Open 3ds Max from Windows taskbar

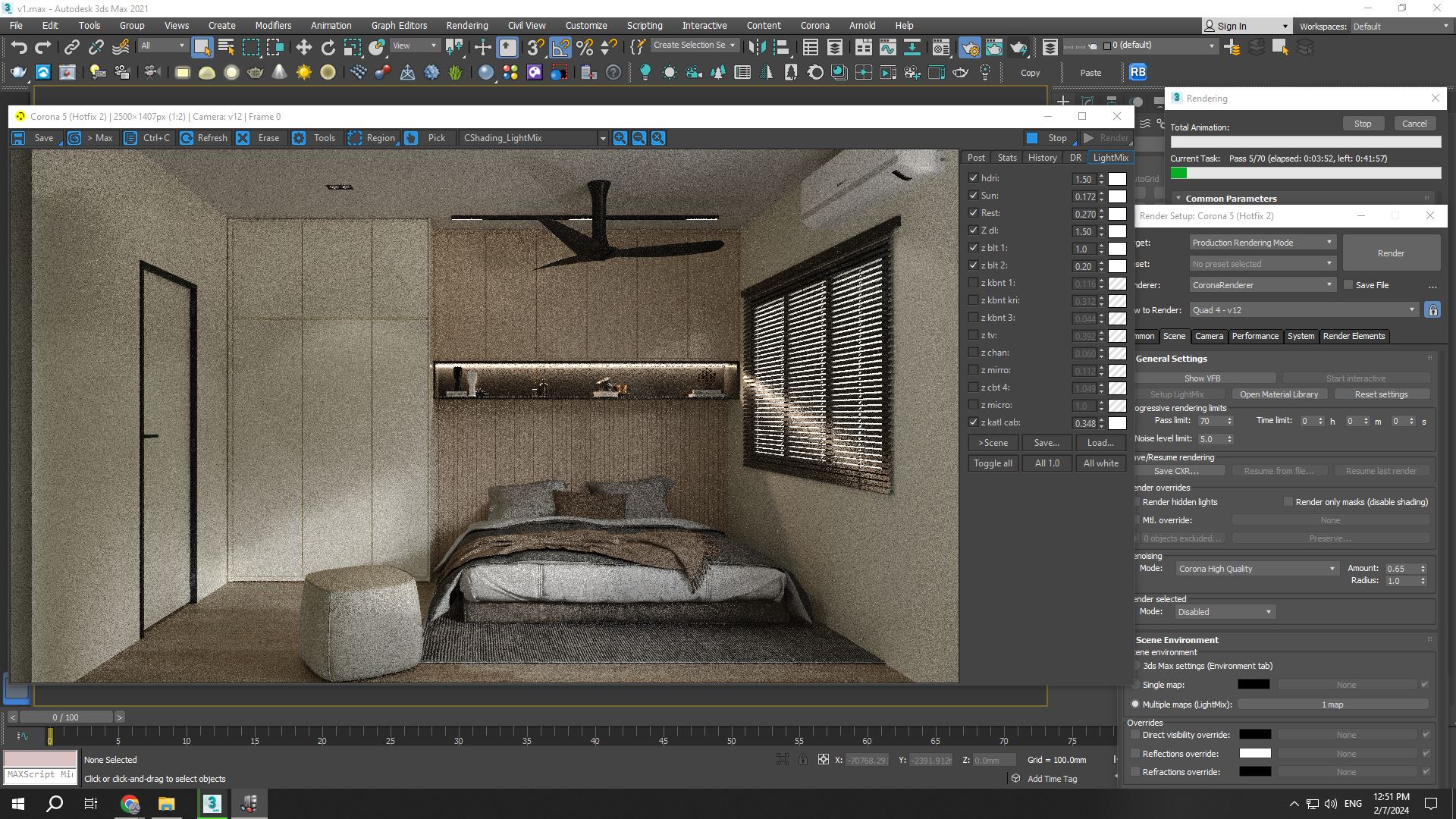[x=212, y=803]
